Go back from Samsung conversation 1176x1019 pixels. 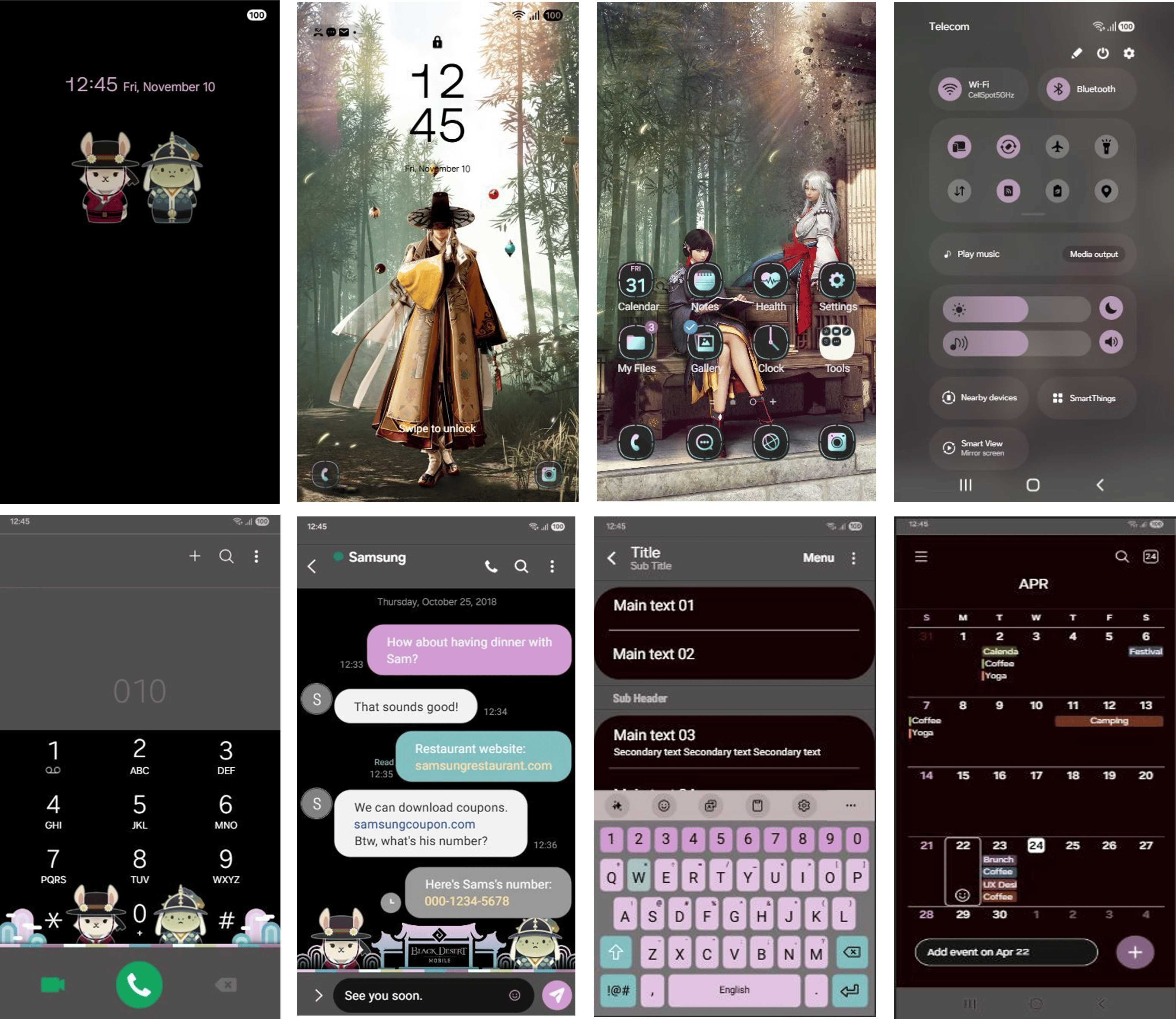click(312, 566)
